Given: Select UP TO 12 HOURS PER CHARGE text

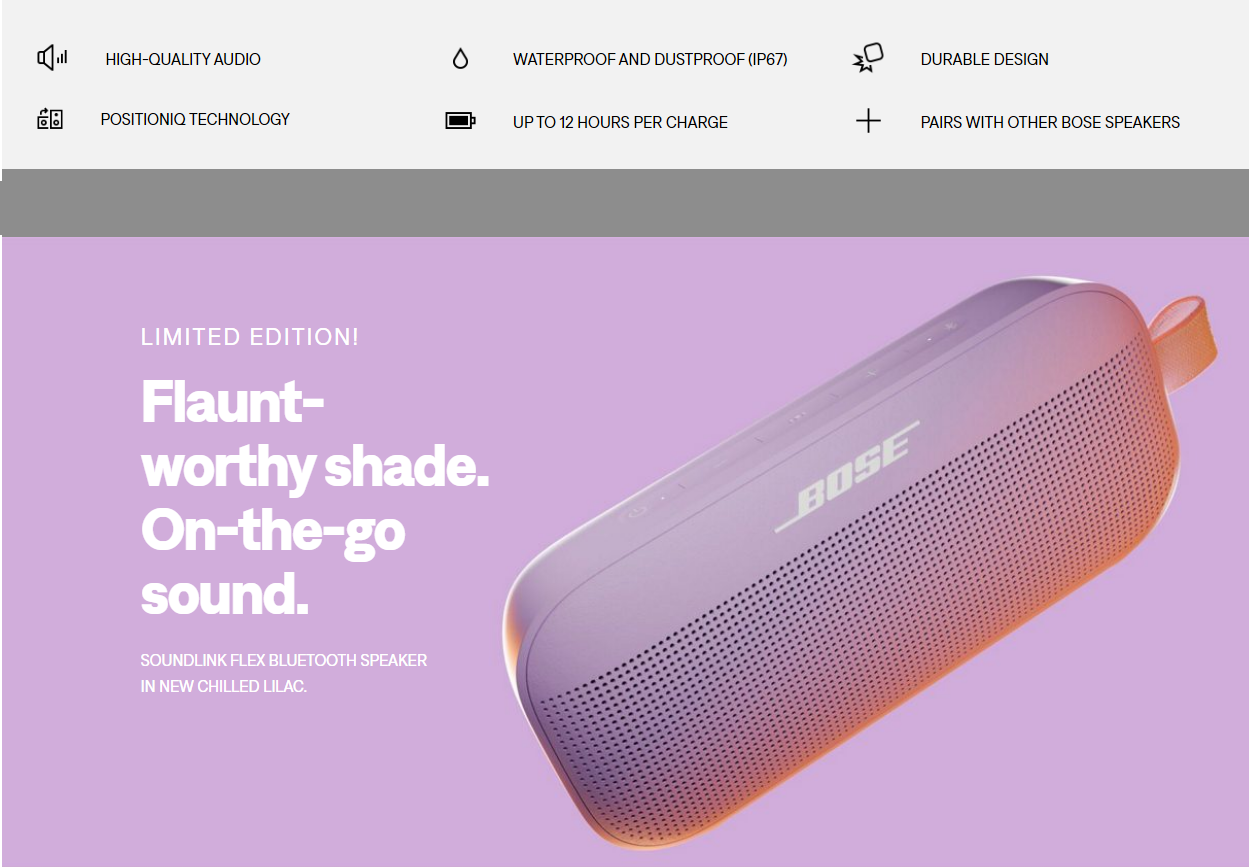Looking at the screenshot, I should pos(620,122).
